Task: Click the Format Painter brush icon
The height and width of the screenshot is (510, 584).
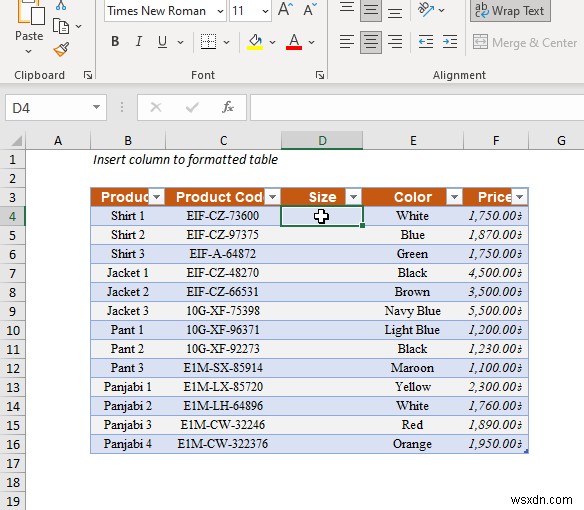Action: (61, 49)
